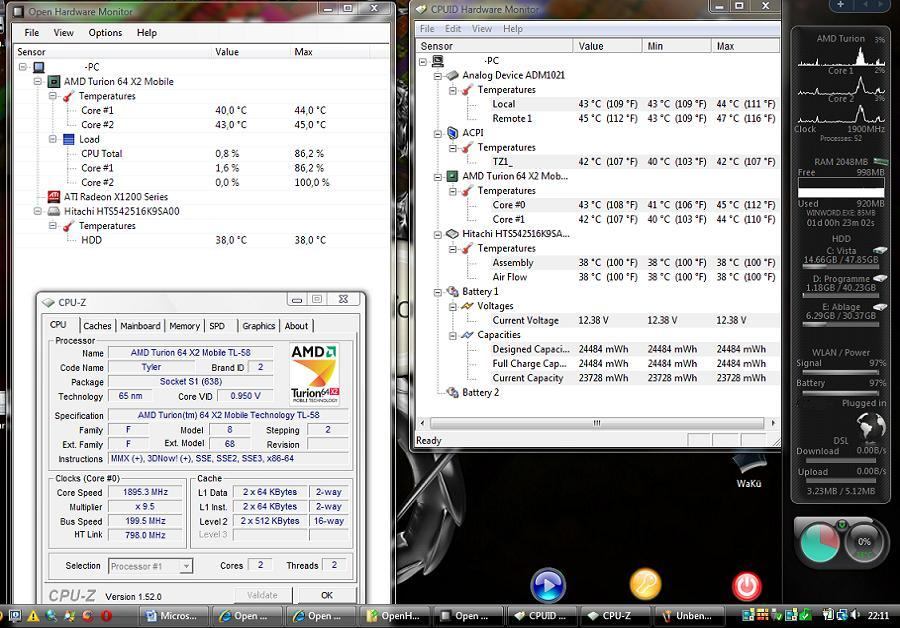
Task: Click the Battery 2 icon in CPUID Hardware Monitor
Action: 452,393
